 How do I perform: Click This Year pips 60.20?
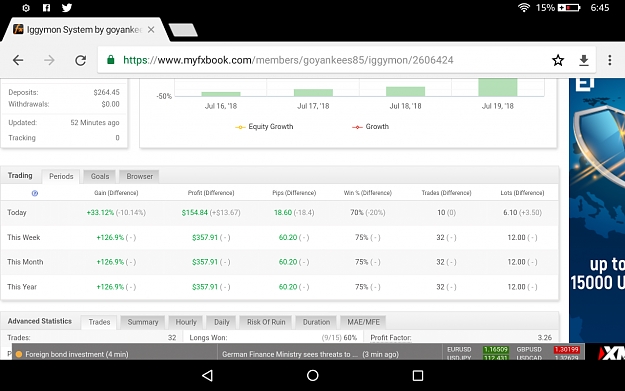(x=288, y=287)
